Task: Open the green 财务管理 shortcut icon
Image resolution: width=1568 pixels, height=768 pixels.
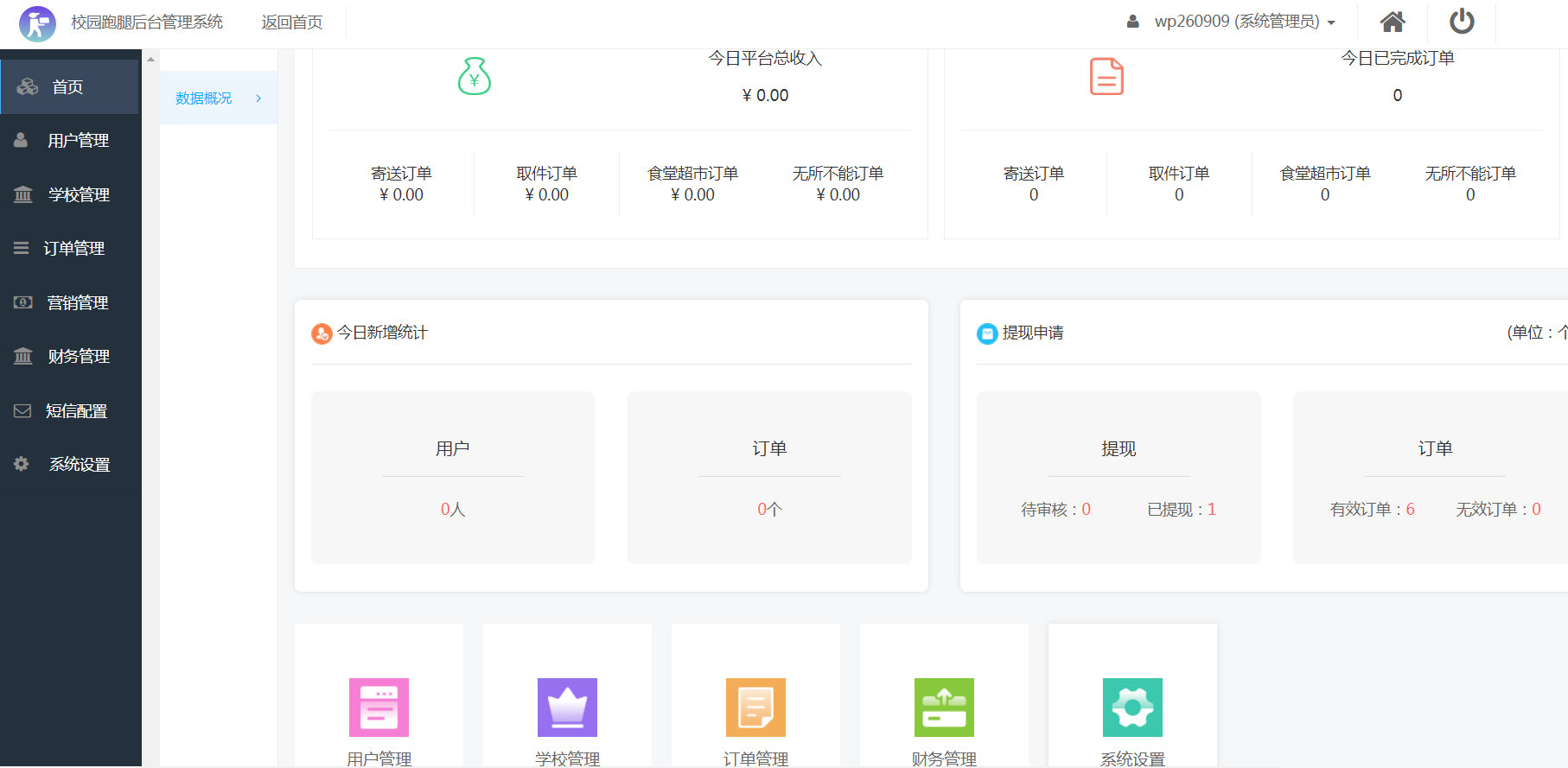Action: pyautogui.click(x=944, y=708)
